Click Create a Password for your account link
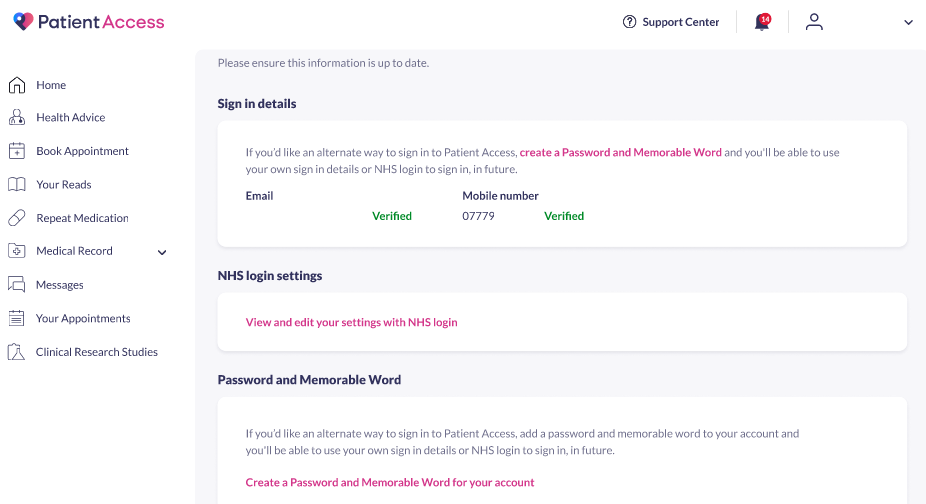The width and height of the screenshot is (926, 504). pos(390,482)
